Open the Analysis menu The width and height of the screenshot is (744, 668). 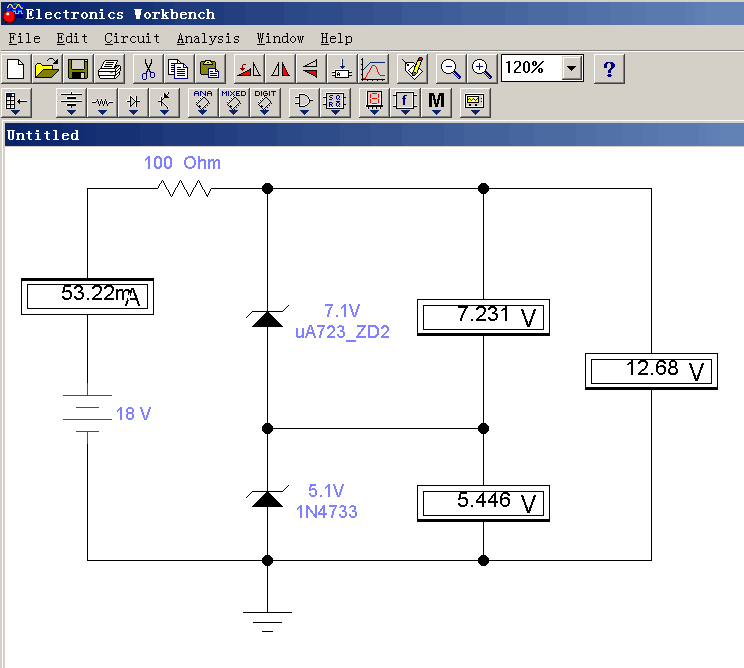tap(208, 38)
